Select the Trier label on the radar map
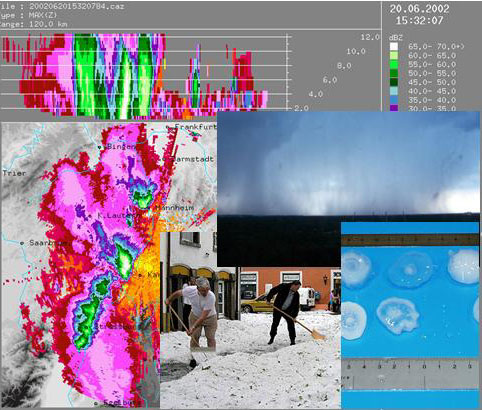Screen dimensions: 482x410 tap(14, 173)
